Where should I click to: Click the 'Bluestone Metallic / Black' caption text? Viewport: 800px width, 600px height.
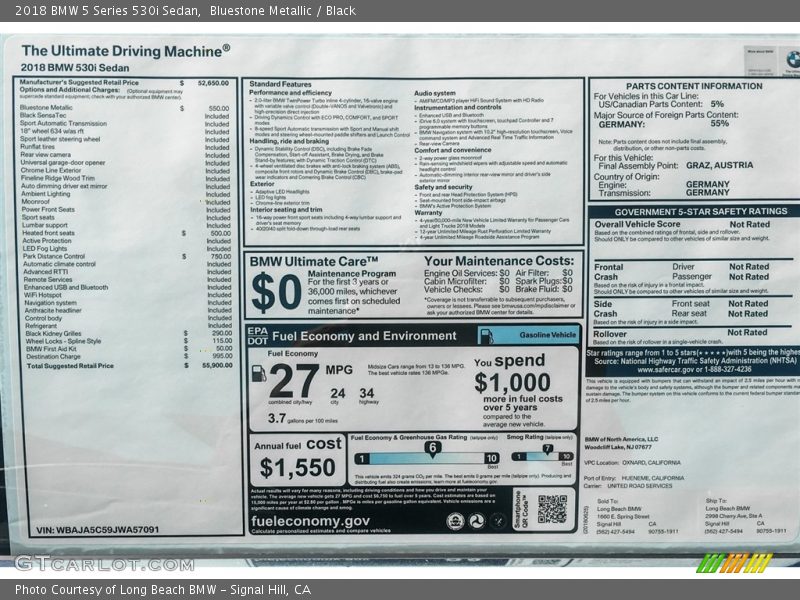(283, 10)
